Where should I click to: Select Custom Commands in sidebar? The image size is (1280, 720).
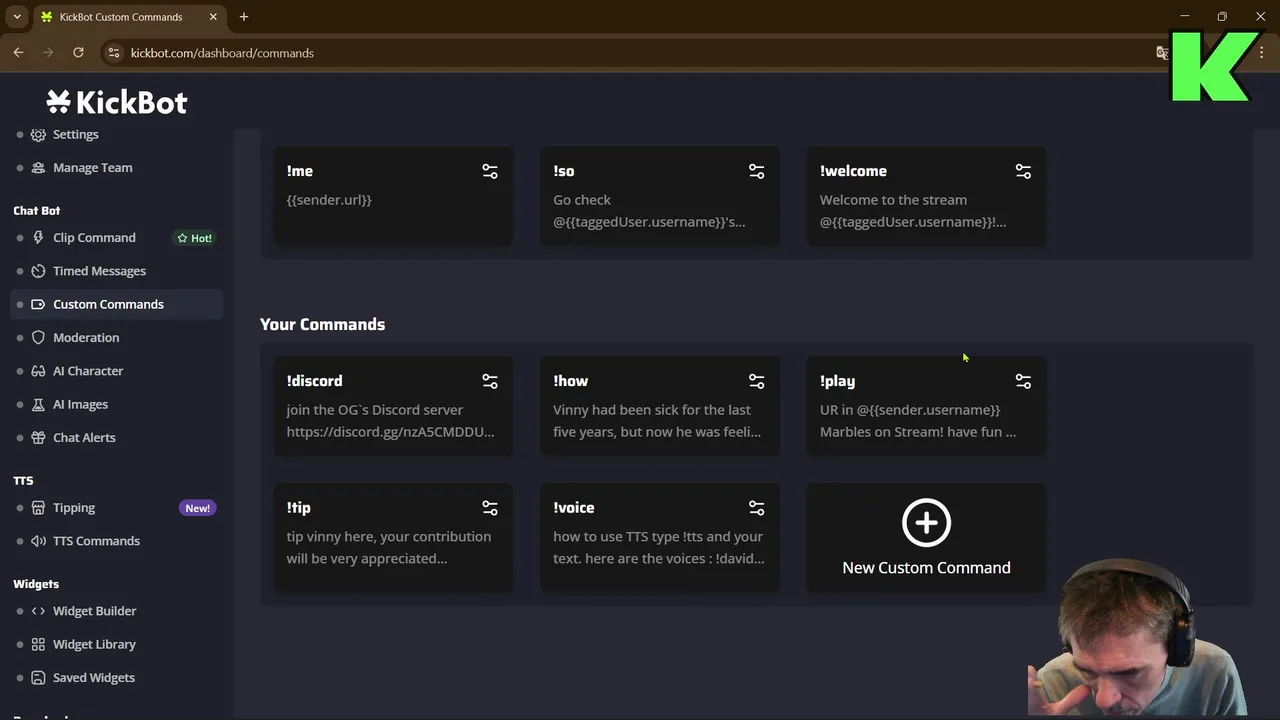click(116, 304)
